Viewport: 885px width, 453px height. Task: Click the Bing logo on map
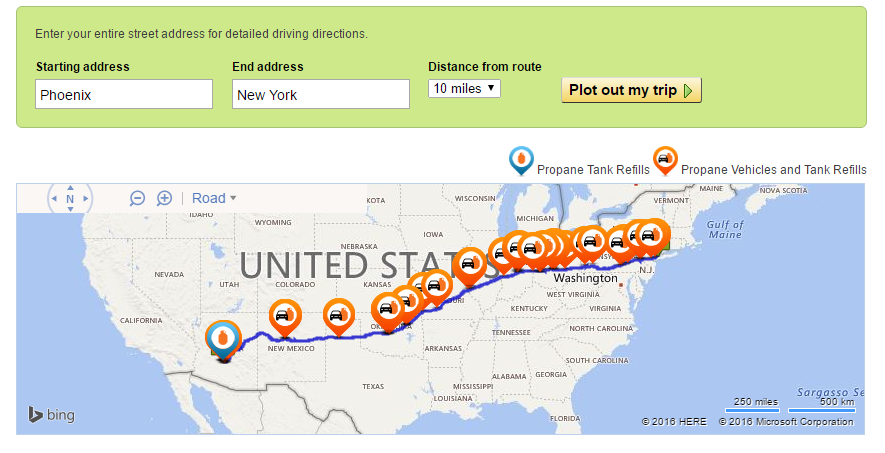[51, 415]
